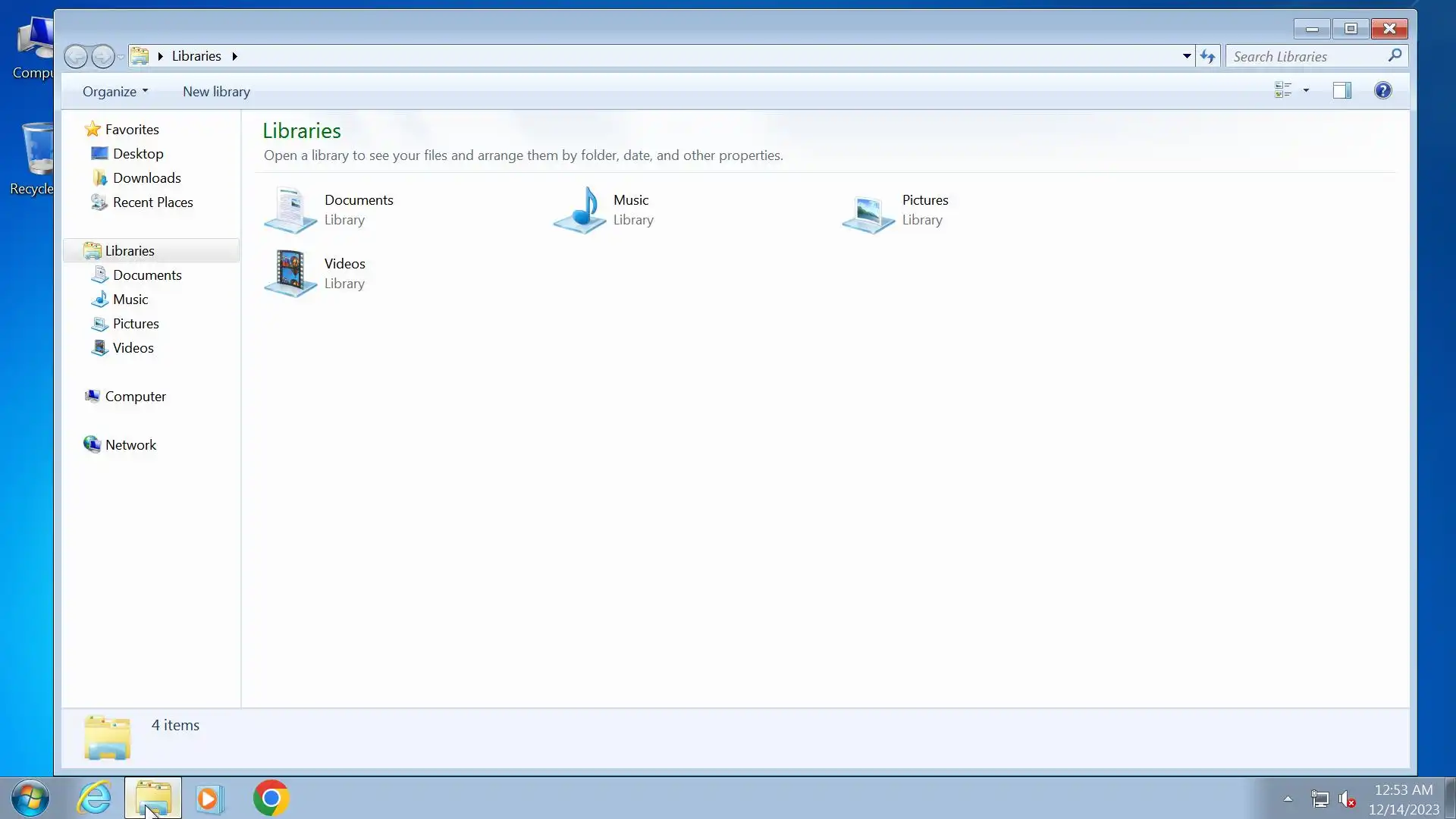Image resolution: width=1456 pixels, height=819 pixels.
Task: Show hidden tray icons arrow
Action: pos(1288,799)
